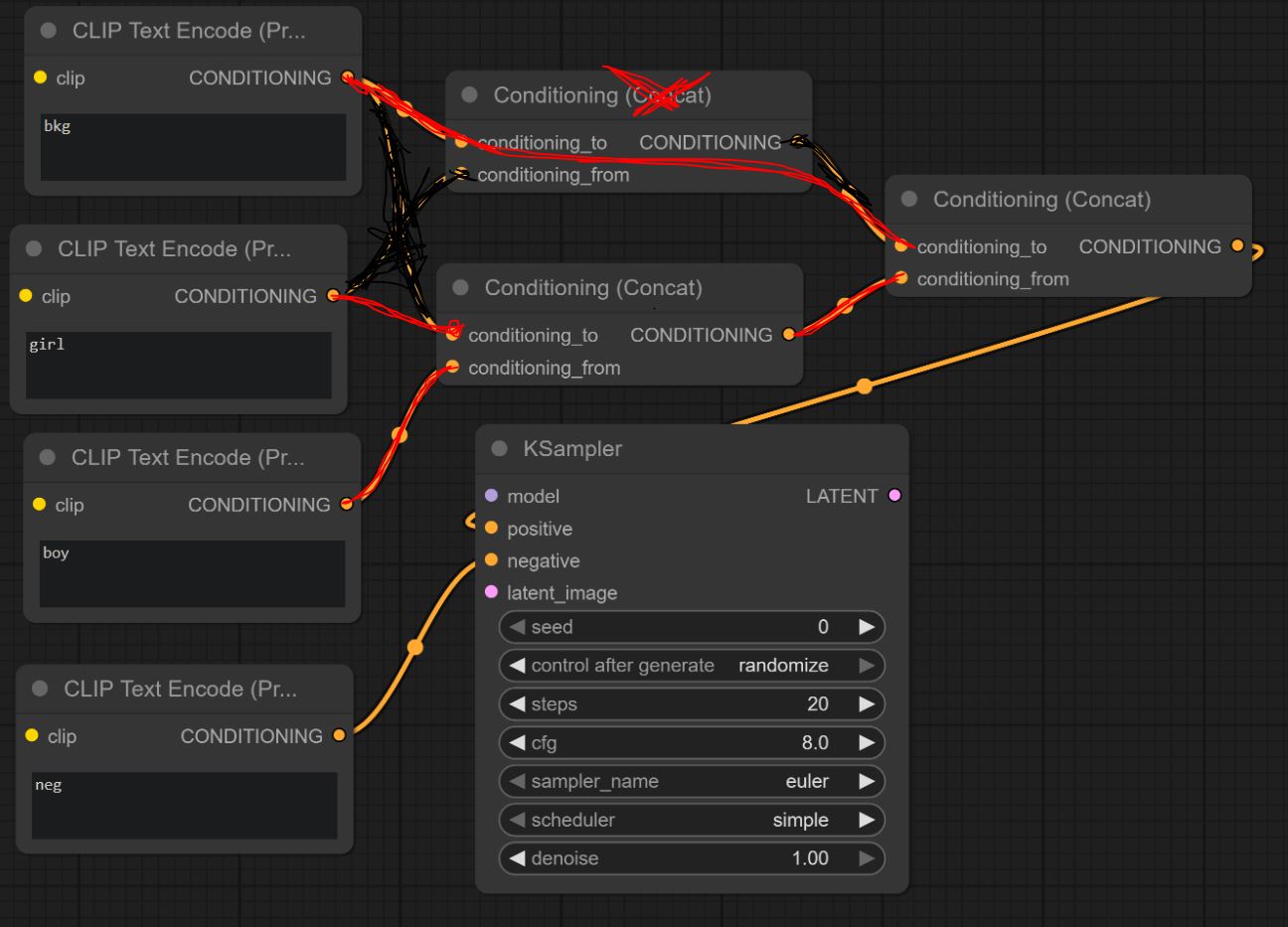
Task: Grab the CONDITIONING output port of girl node
Action: click(333, 296)
